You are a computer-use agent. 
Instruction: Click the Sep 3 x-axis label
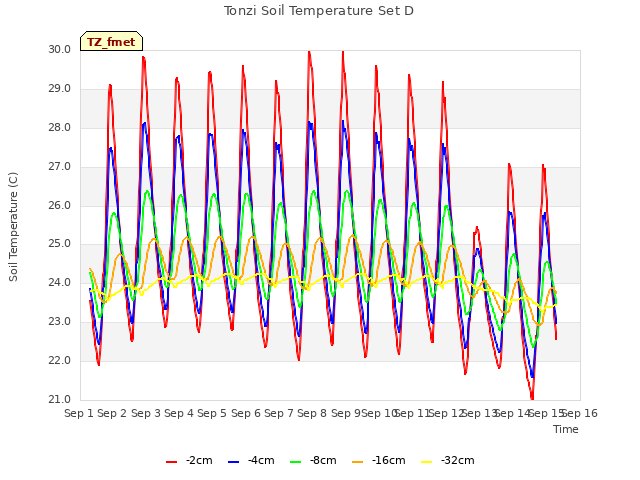(x=146, y=413)
